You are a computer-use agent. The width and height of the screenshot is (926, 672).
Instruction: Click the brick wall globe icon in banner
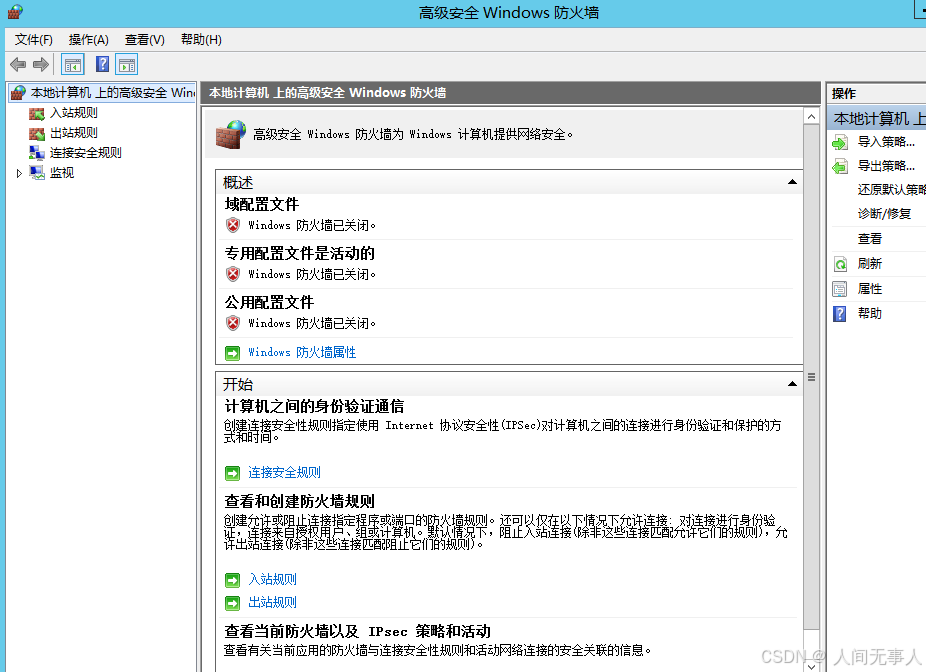pyautogui.click(x=230, y=135)
